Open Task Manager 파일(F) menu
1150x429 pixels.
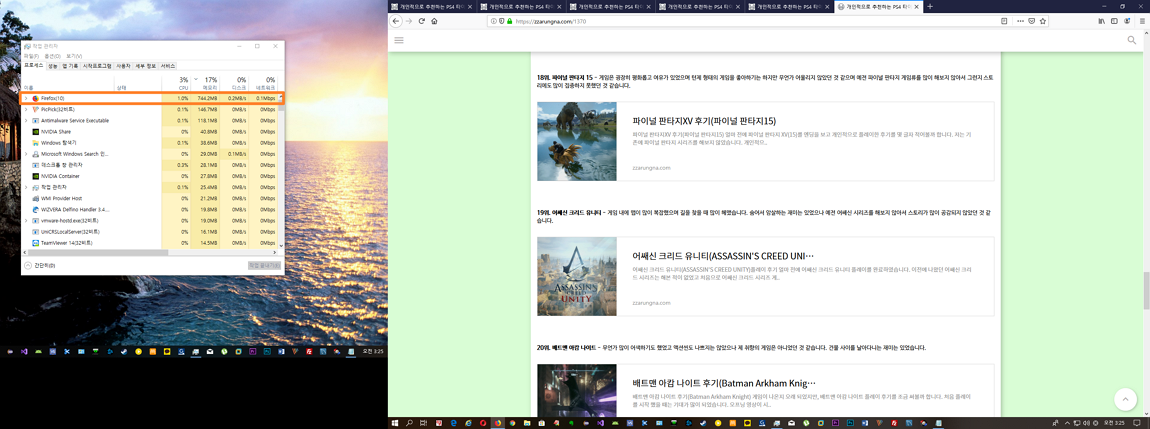tap(32, 56)
